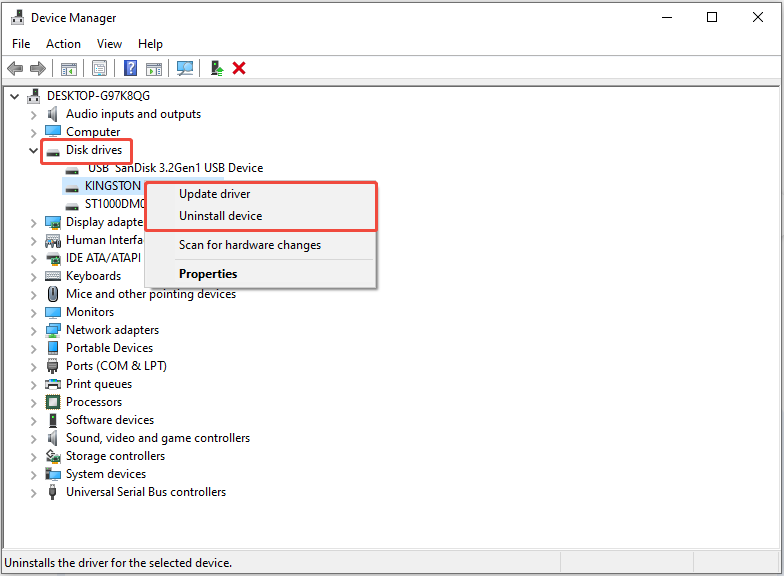Maximize the Device Manager window
784x576 pixels.
pos(712,18)
